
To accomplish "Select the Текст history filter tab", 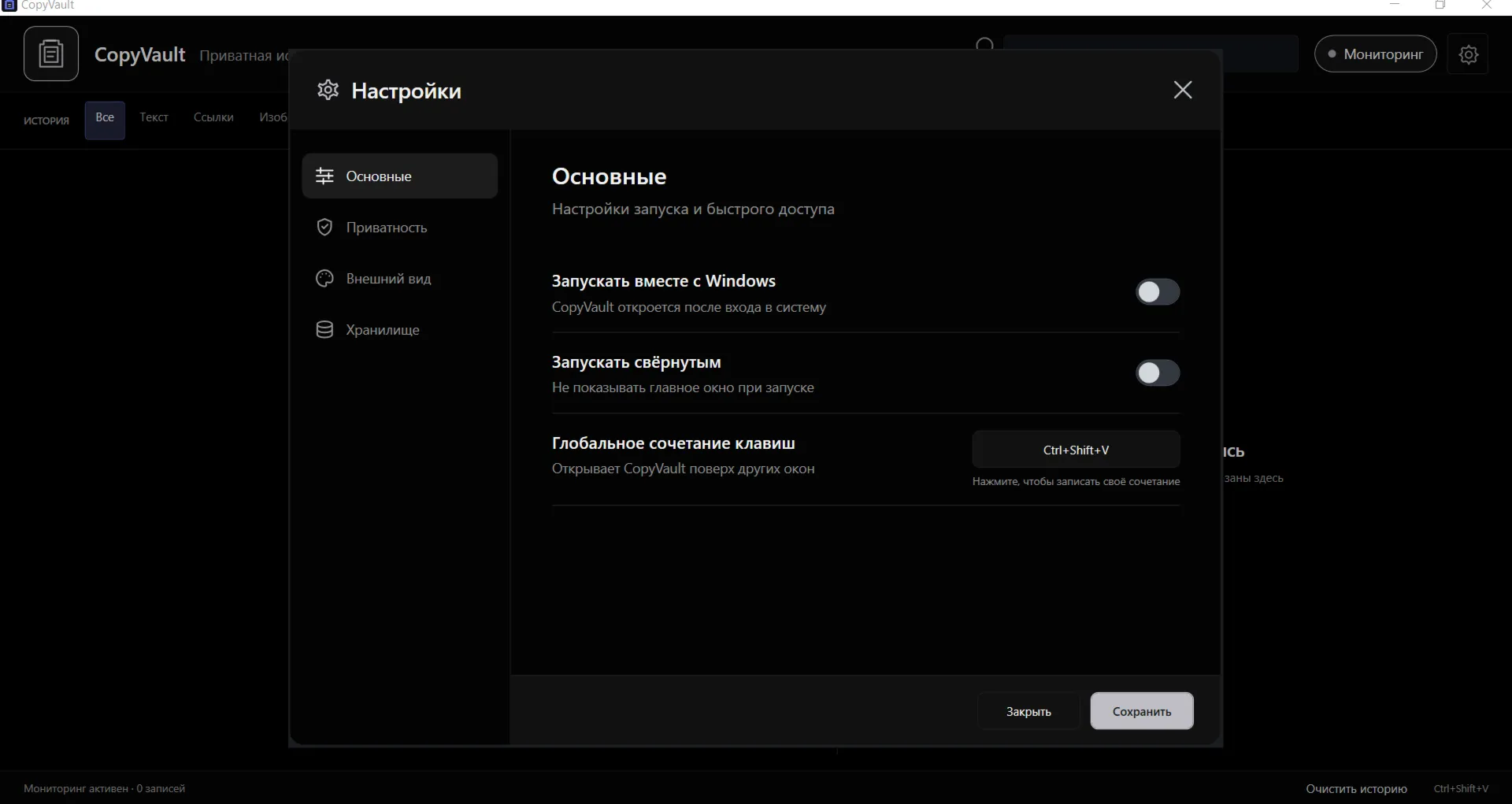I will tap(154, 117).
